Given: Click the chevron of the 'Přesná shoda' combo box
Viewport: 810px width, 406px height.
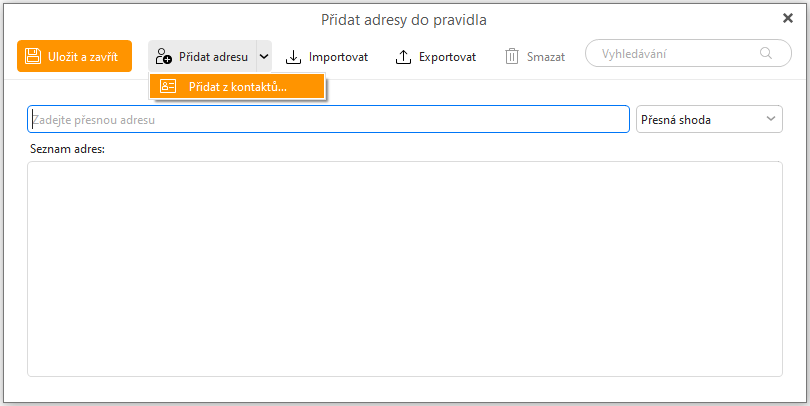Looking at the screenshot, I should pos(771,120).
